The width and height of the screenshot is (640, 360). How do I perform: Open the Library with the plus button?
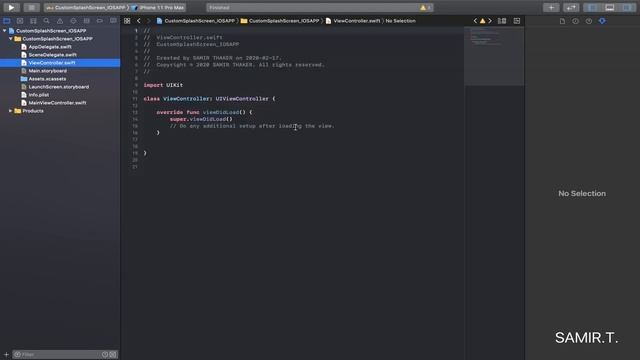coord(551,7)
